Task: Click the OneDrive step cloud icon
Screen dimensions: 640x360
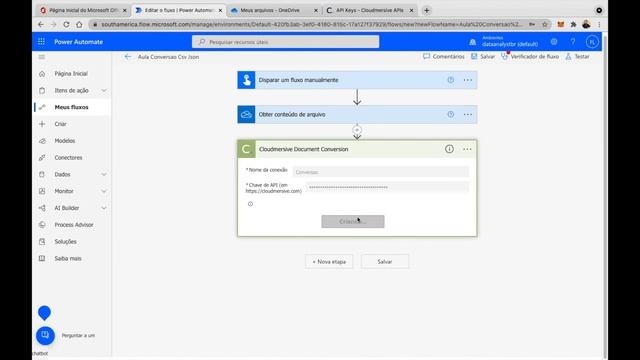Action: click(x=246, y=114)
